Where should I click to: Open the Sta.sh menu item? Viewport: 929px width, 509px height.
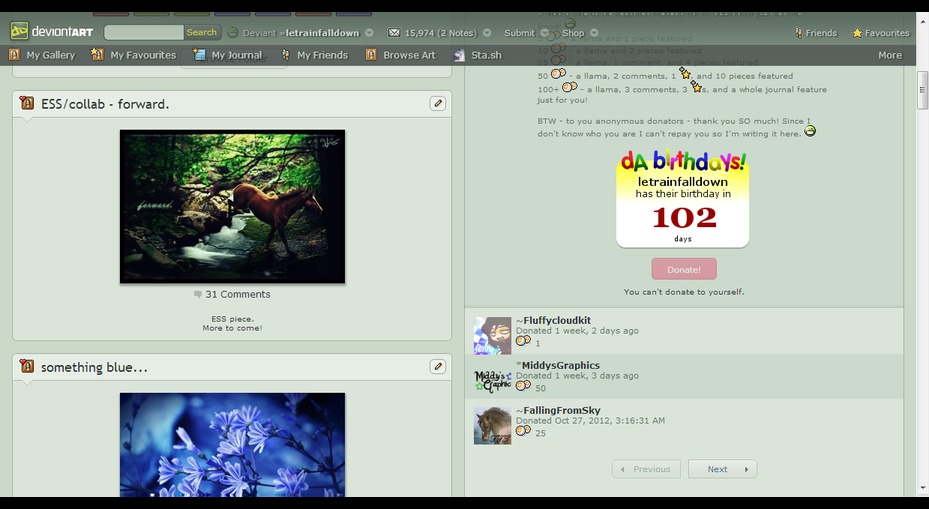click(x=486, y=55)
